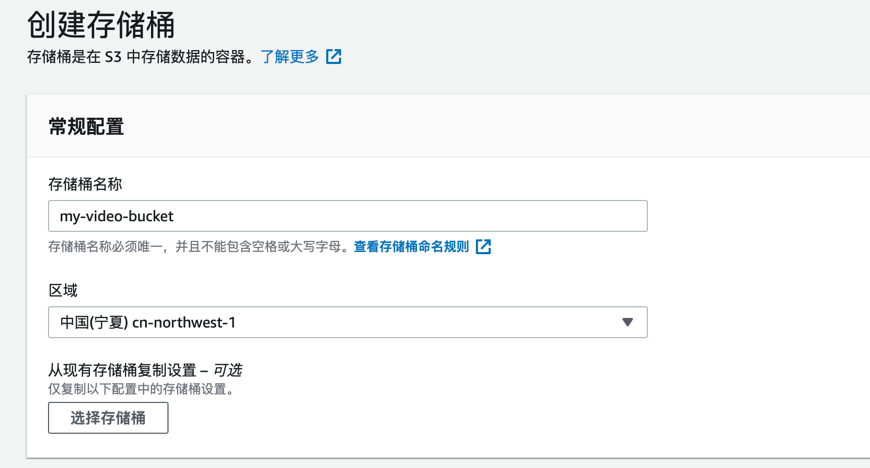Viewport: 870px width, 468px height.
Task: Click the 仅复制以下配置中的存储桶设置 description
Action: tap(142, 389)
